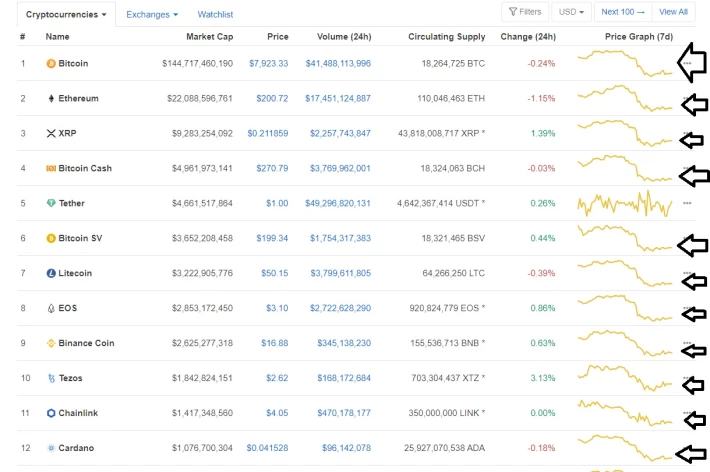Click XRP price $0.211859
Viewport: 710px width, 472px height.
click(x=268, y=133)
